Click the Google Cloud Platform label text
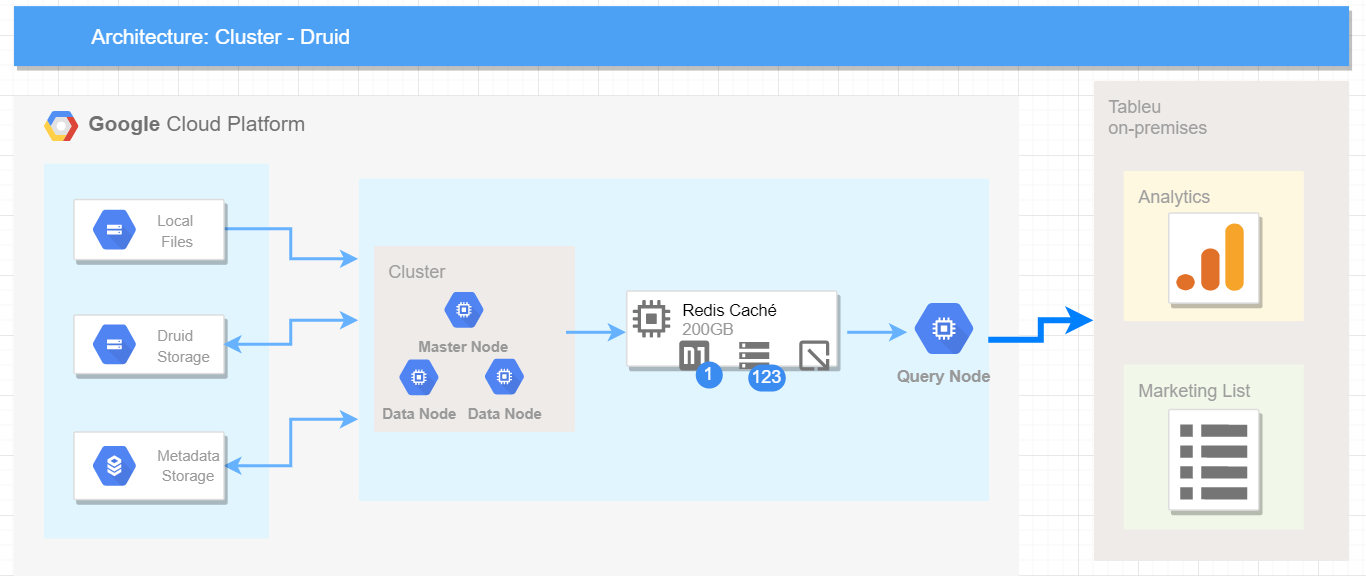Viewport: 1366px width, 576px height. [197, 125]
